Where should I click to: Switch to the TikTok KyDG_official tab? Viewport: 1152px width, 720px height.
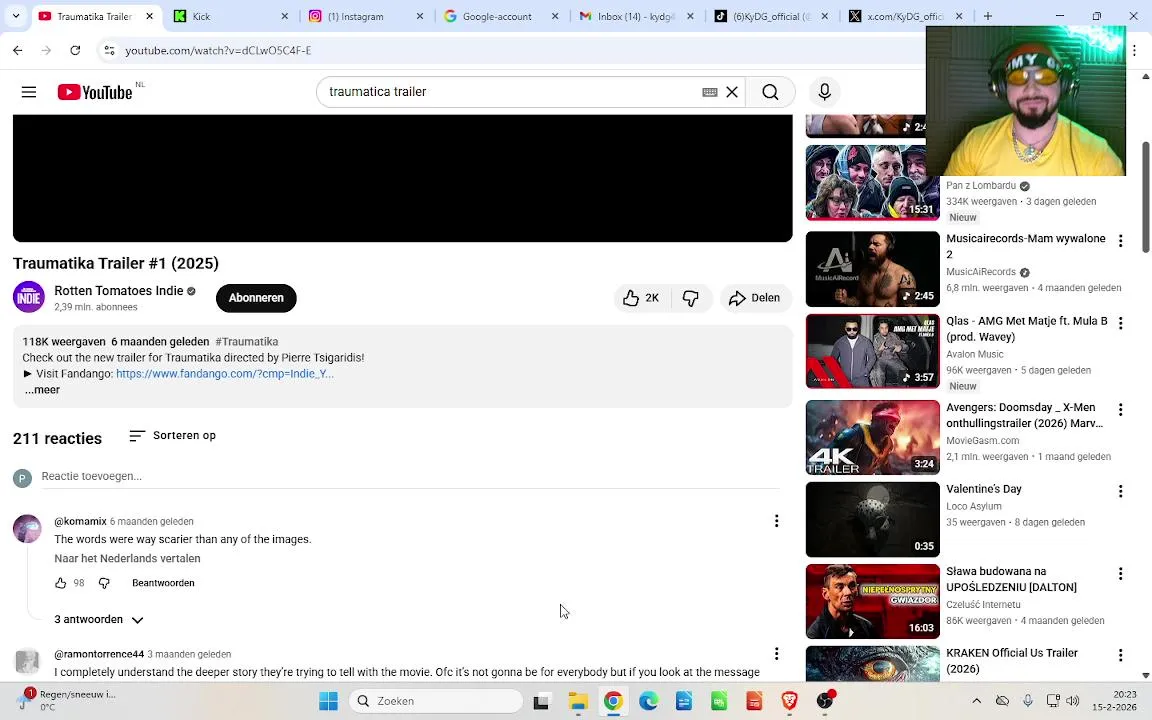(772, 16)
